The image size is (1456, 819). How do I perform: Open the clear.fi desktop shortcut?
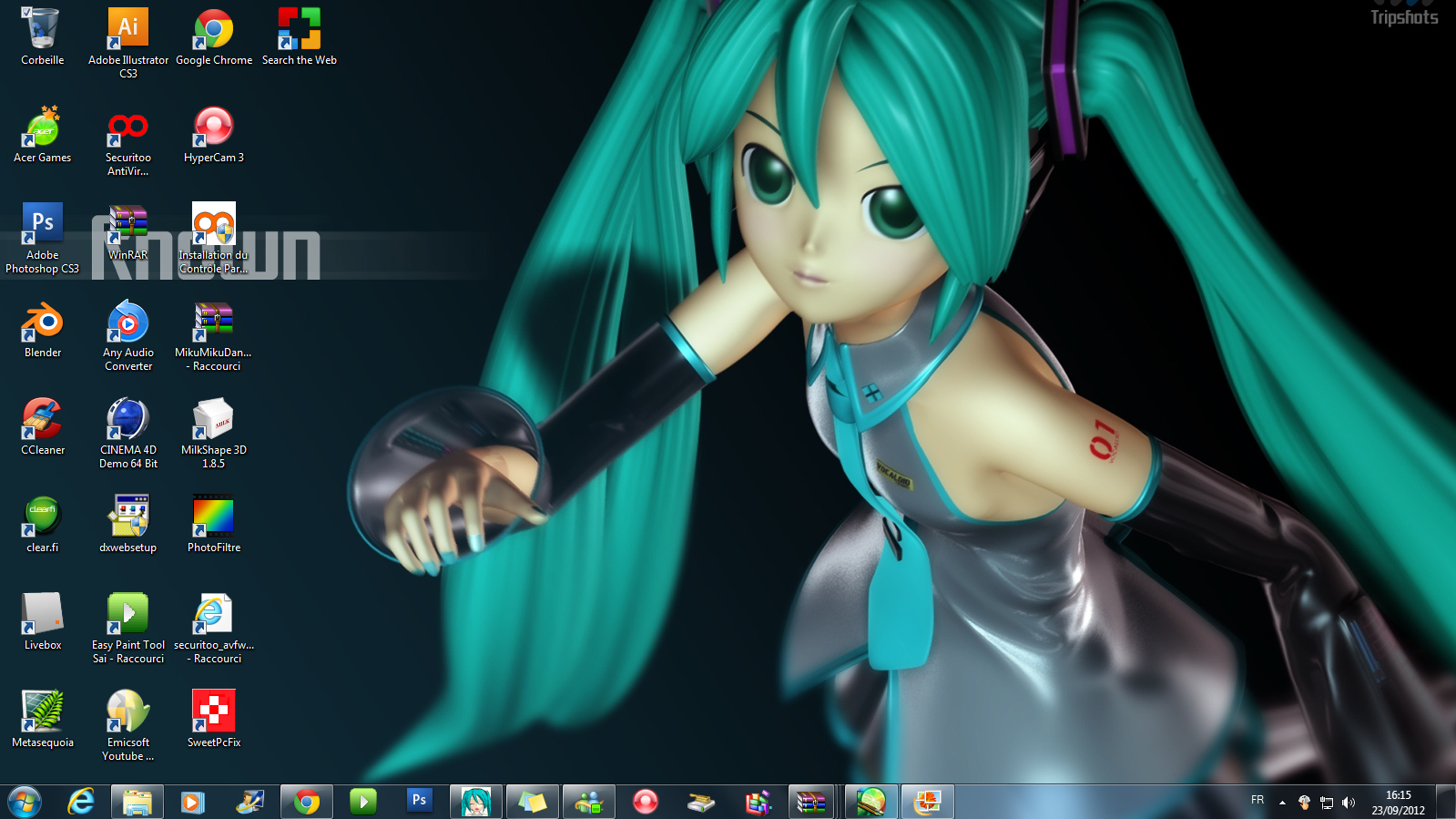pyautogui.click(x=42, y=525)
